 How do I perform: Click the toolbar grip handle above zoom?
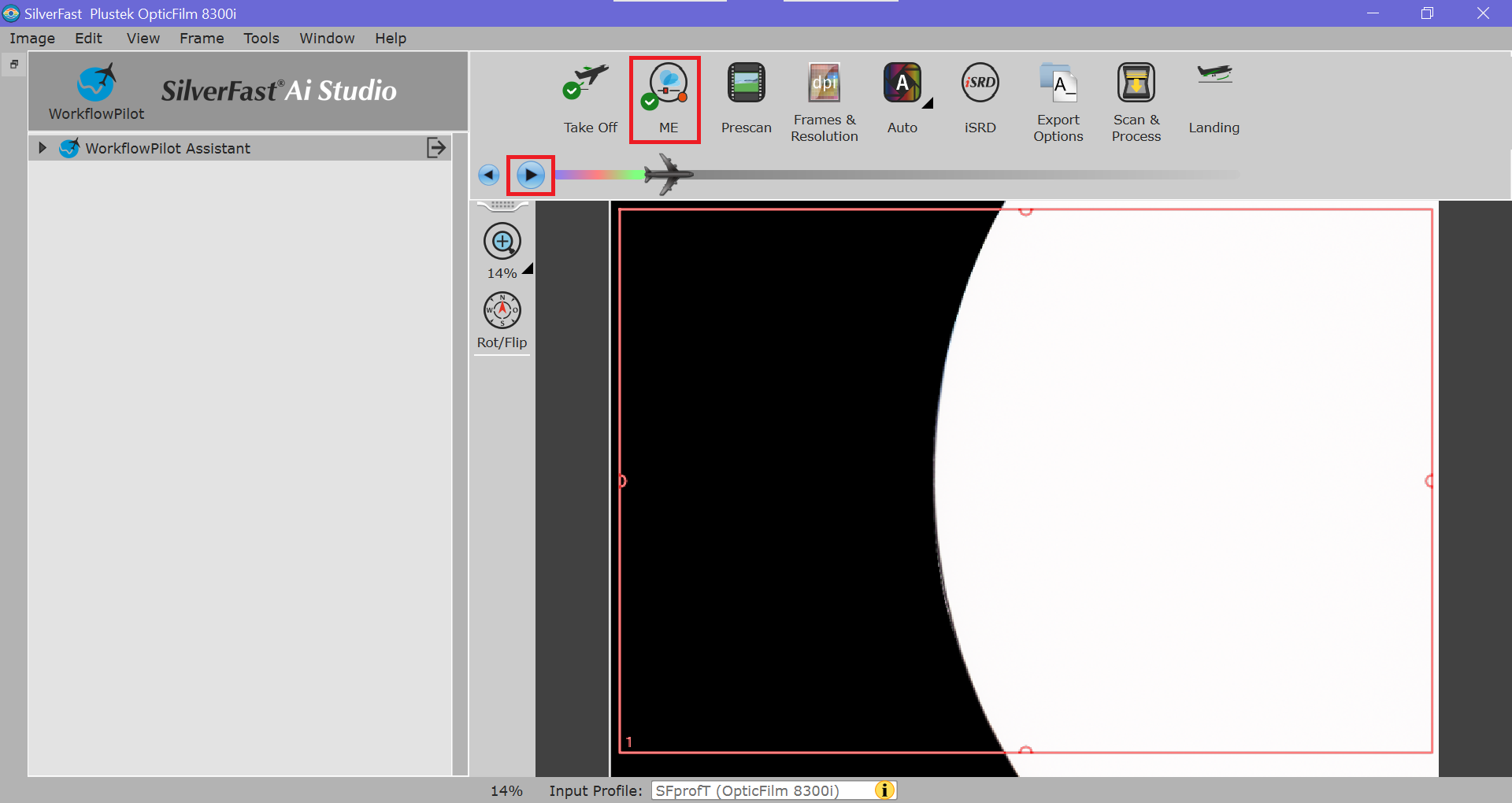[502, 205]
